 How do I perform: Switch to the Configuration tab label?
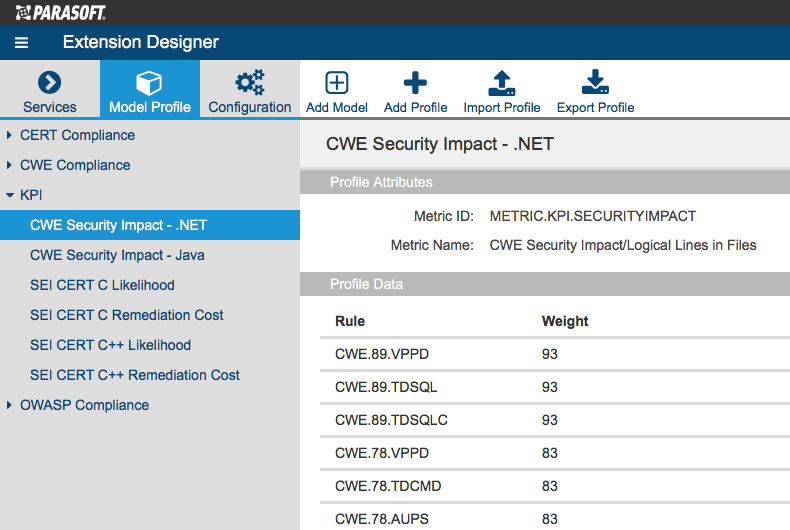tap(250, 107)
